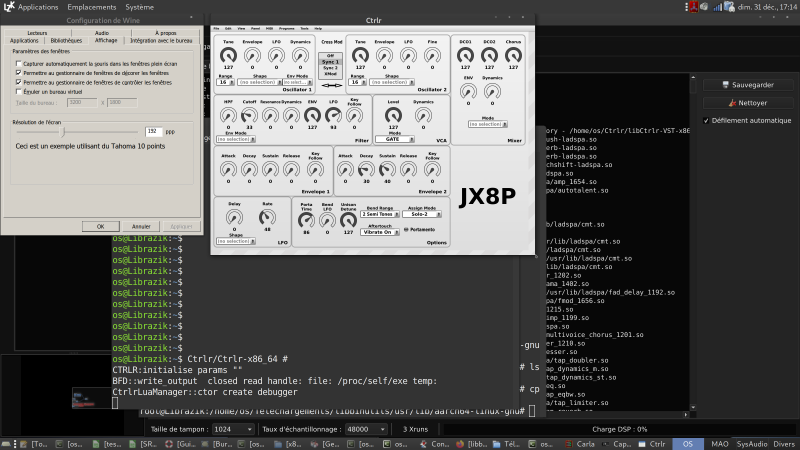The width and height of the screenshot is (800, 450).
Task: Click the Filter LFO knob
Action: (x=333, y=115)
